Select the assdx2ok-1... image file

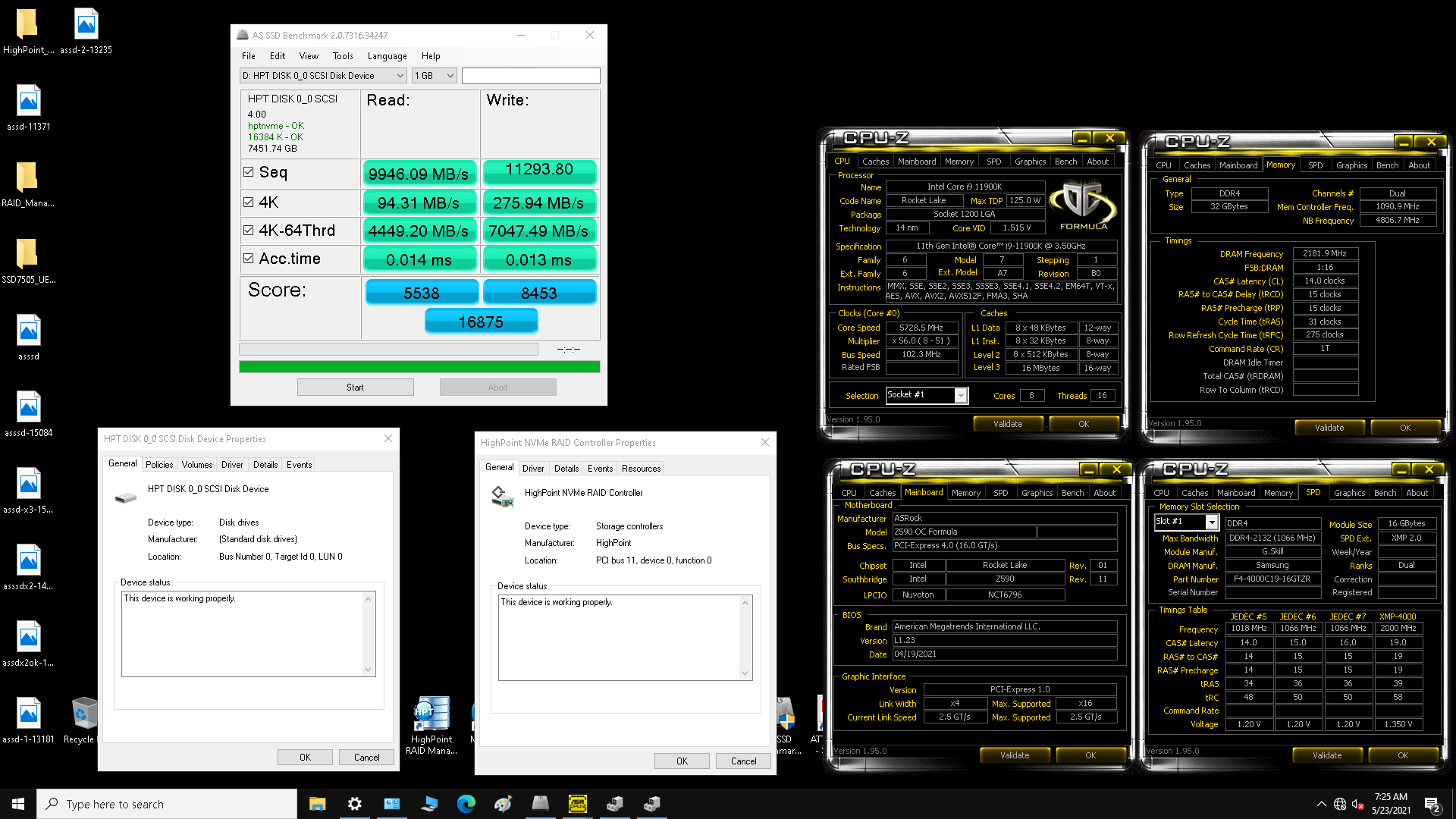coord(28,644)
